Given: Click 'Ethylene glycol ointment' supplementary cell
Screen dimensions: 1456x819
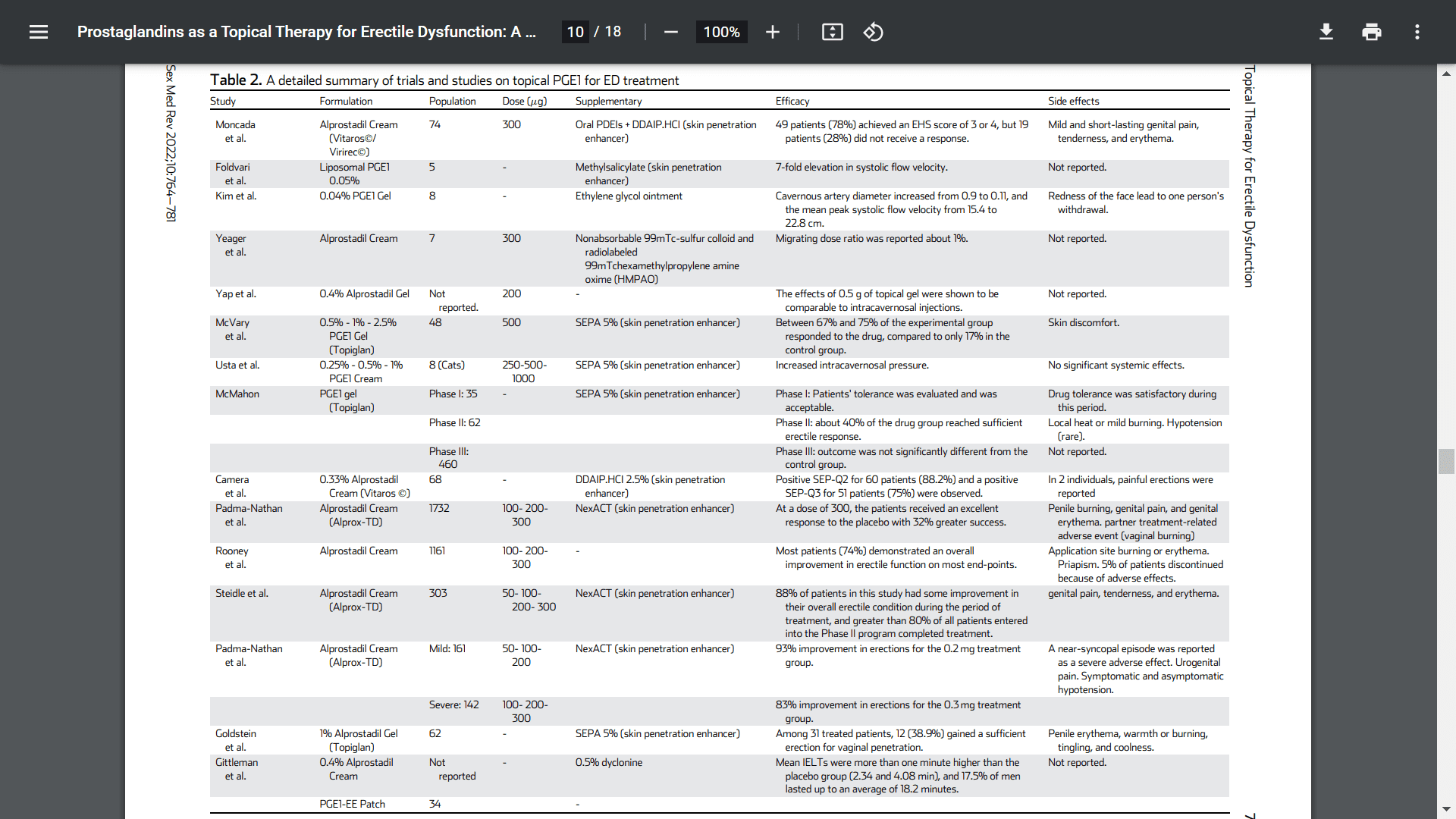Looking at the screenshot, I should pos(629,196).
